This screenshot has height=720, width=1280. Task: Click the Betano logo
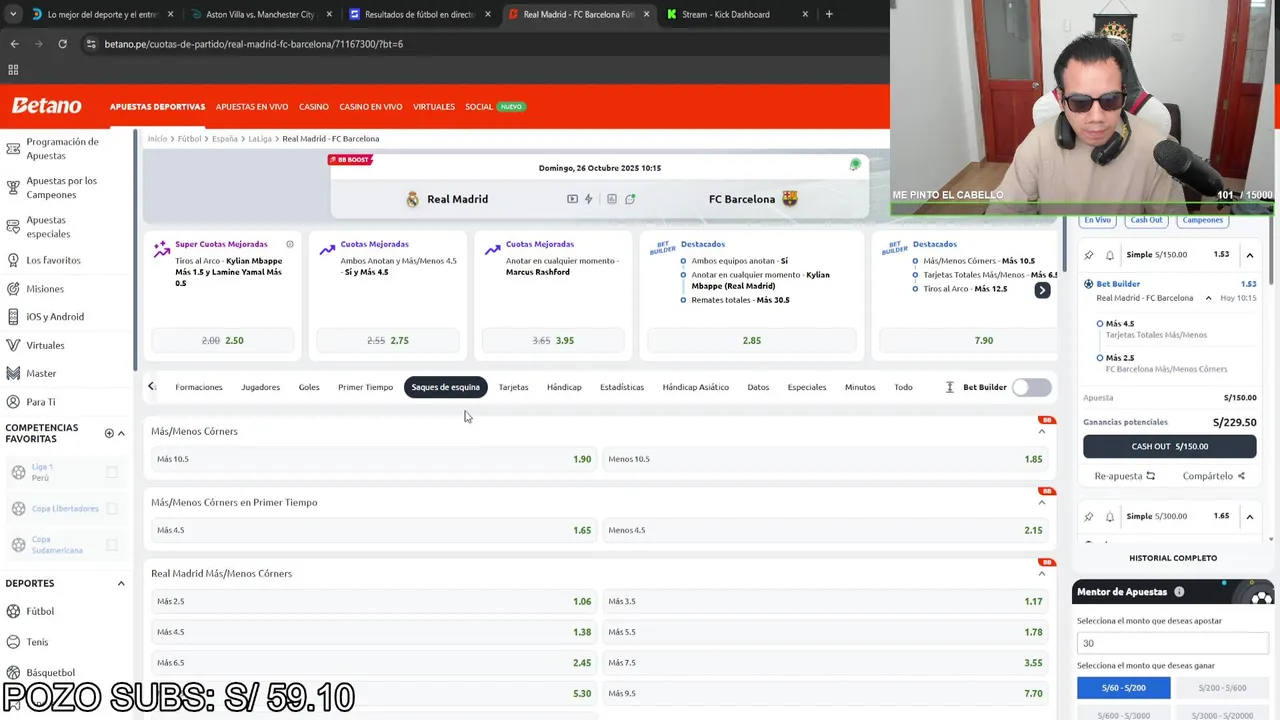point(46,106)
